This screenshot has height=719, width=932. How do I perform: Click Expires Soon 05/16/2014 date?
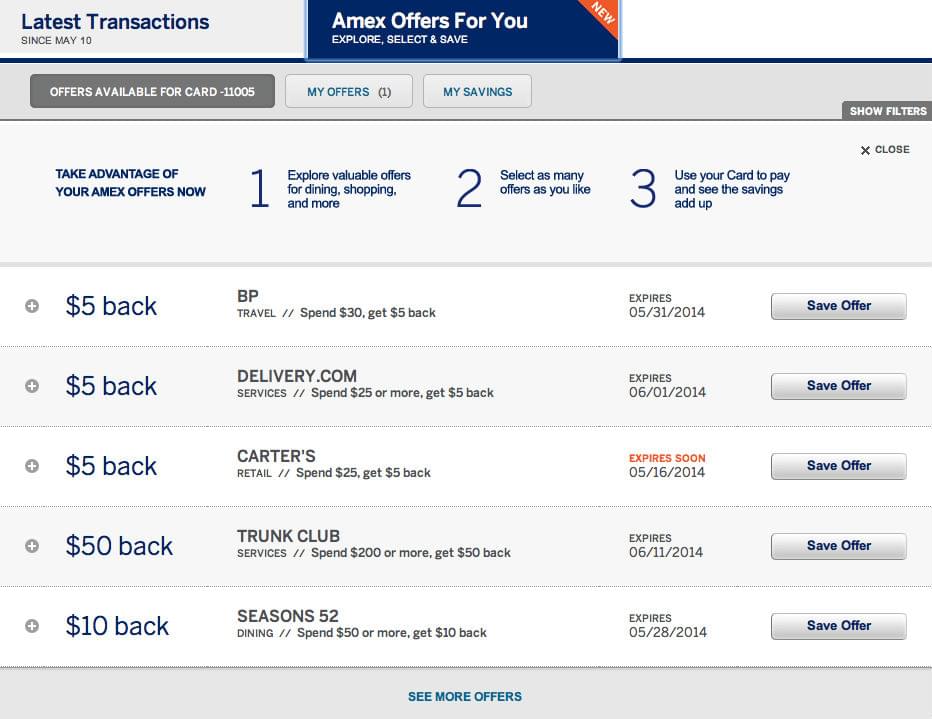coord(667,466)
